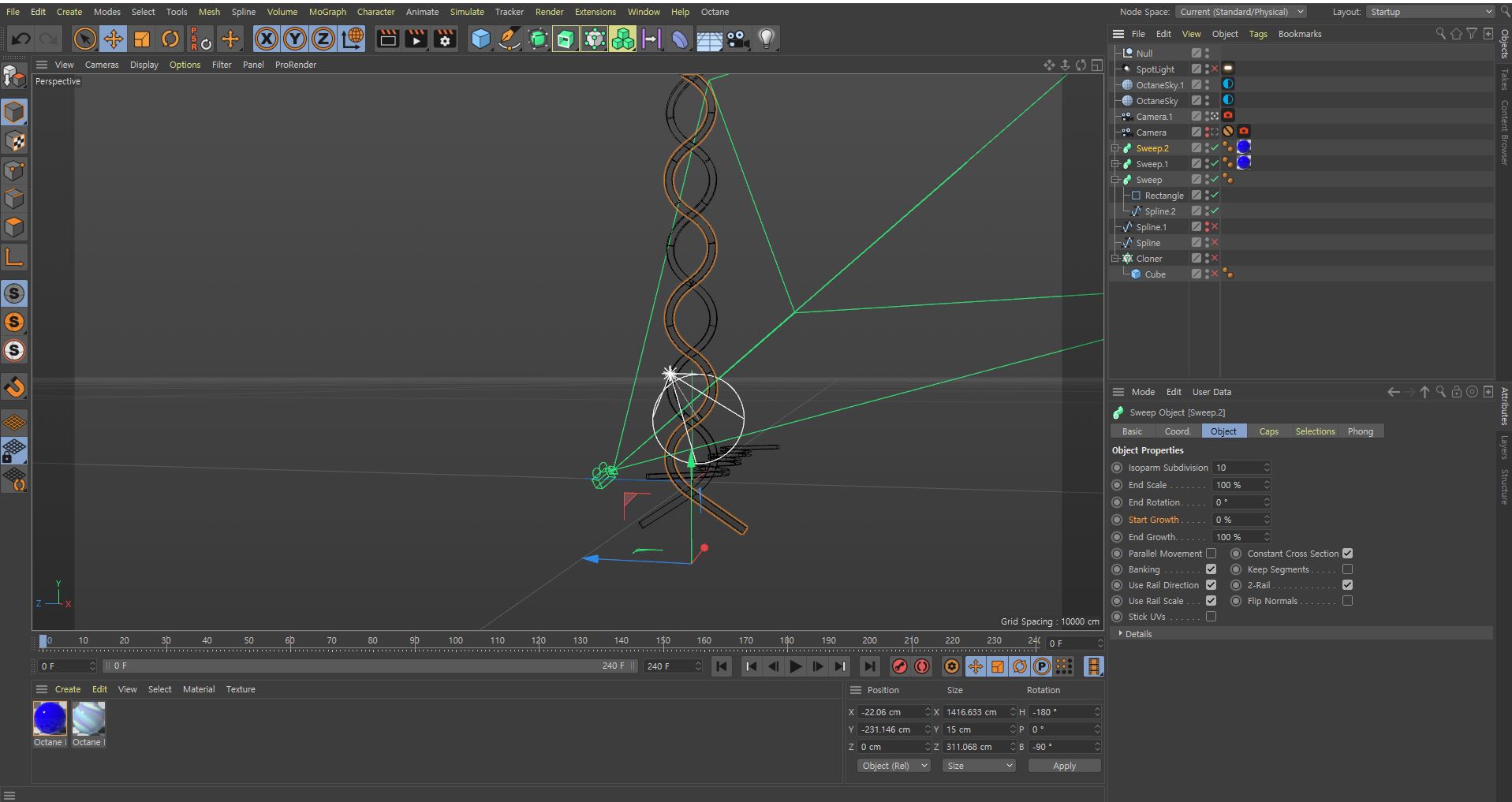Open the deformer bend icon
The image size is (1512, 802).
coord(680,39)
